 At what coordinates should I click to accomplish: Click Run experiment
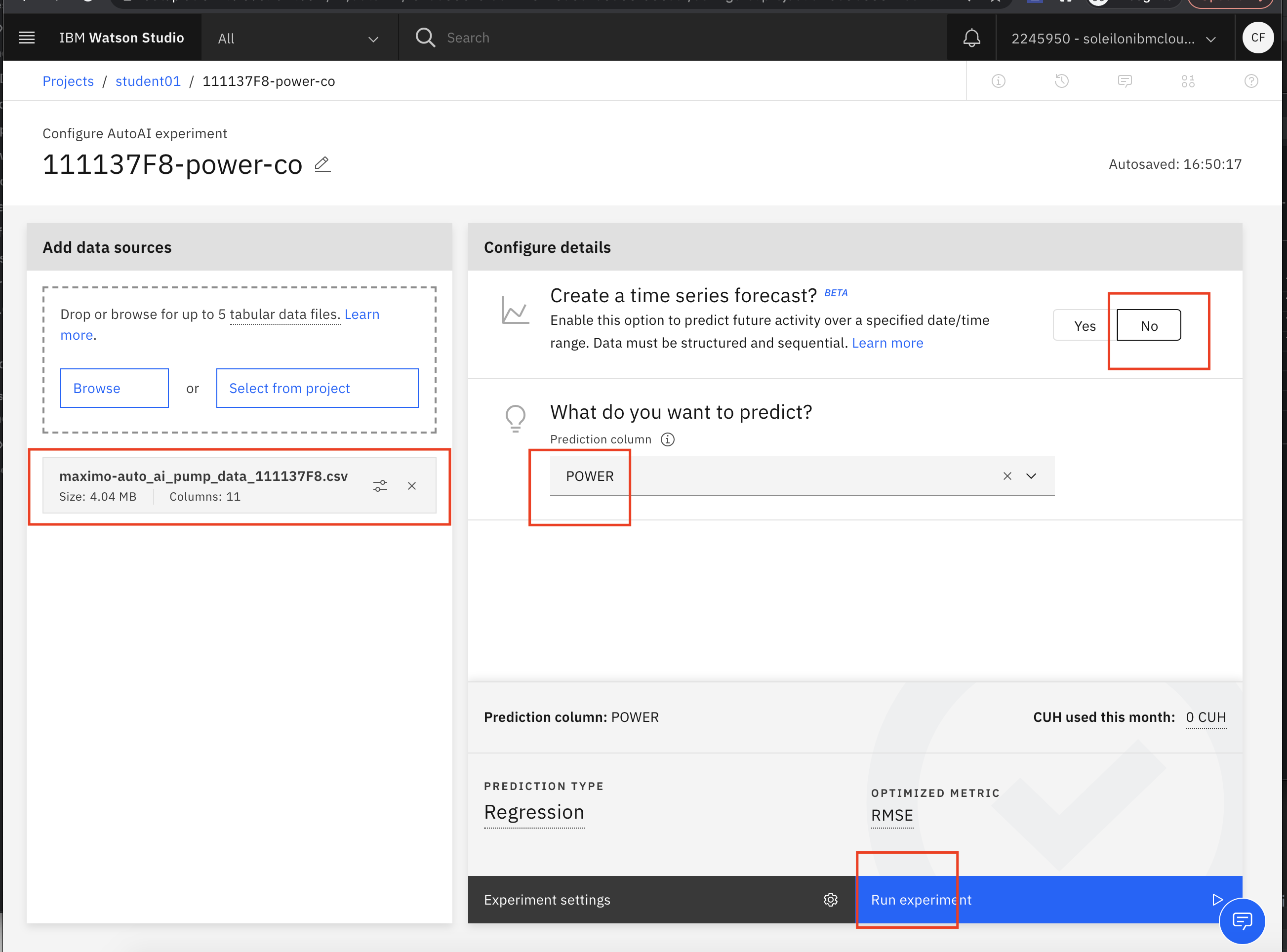point(1048,900)
